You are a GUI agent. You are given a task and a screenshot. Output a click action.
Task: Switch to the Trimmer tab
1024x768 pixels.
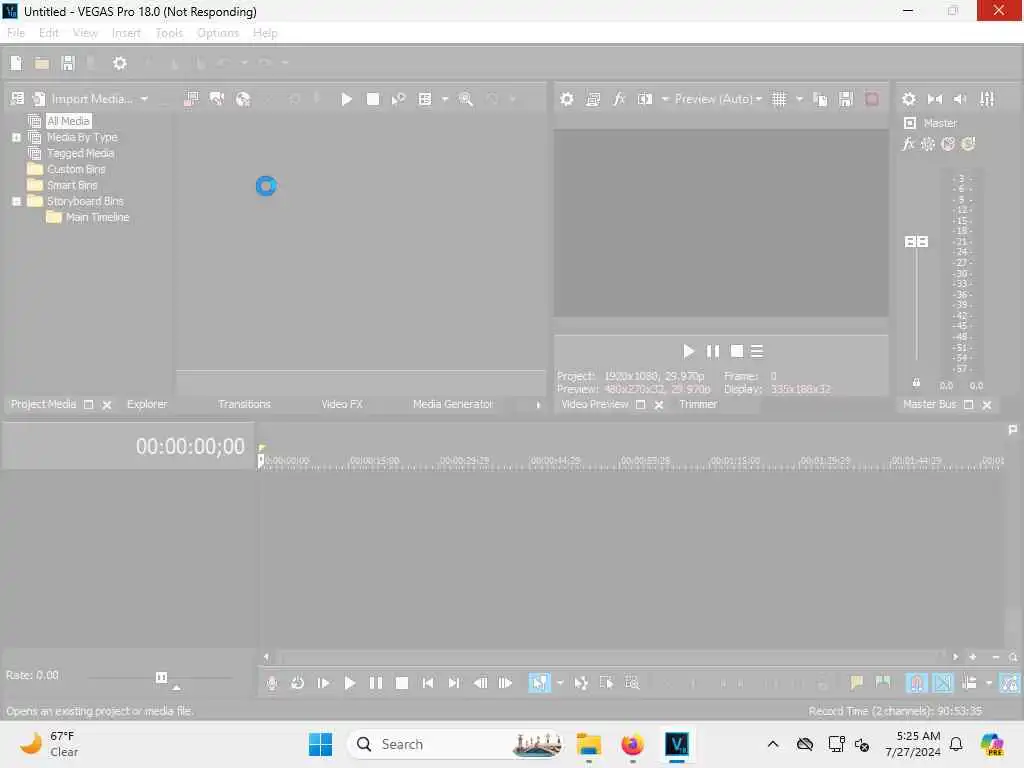tap(698, 404)
